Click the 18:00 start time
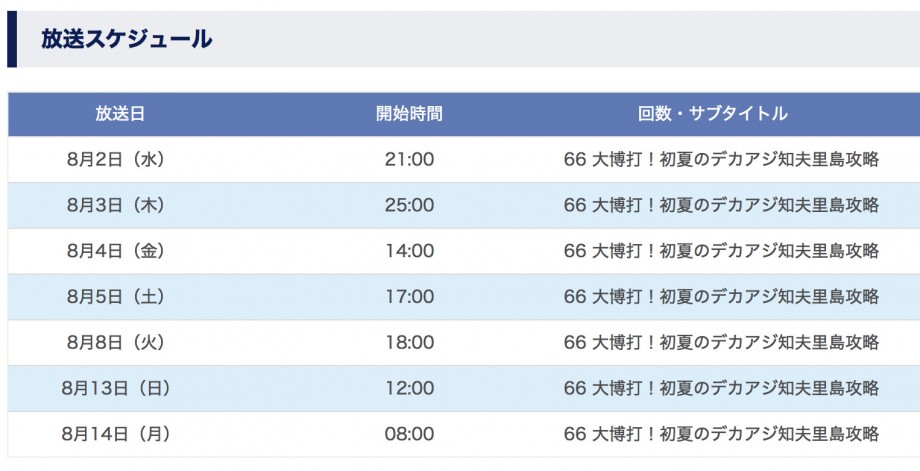The height and width of the screenshot is (471, 920). 410,342
